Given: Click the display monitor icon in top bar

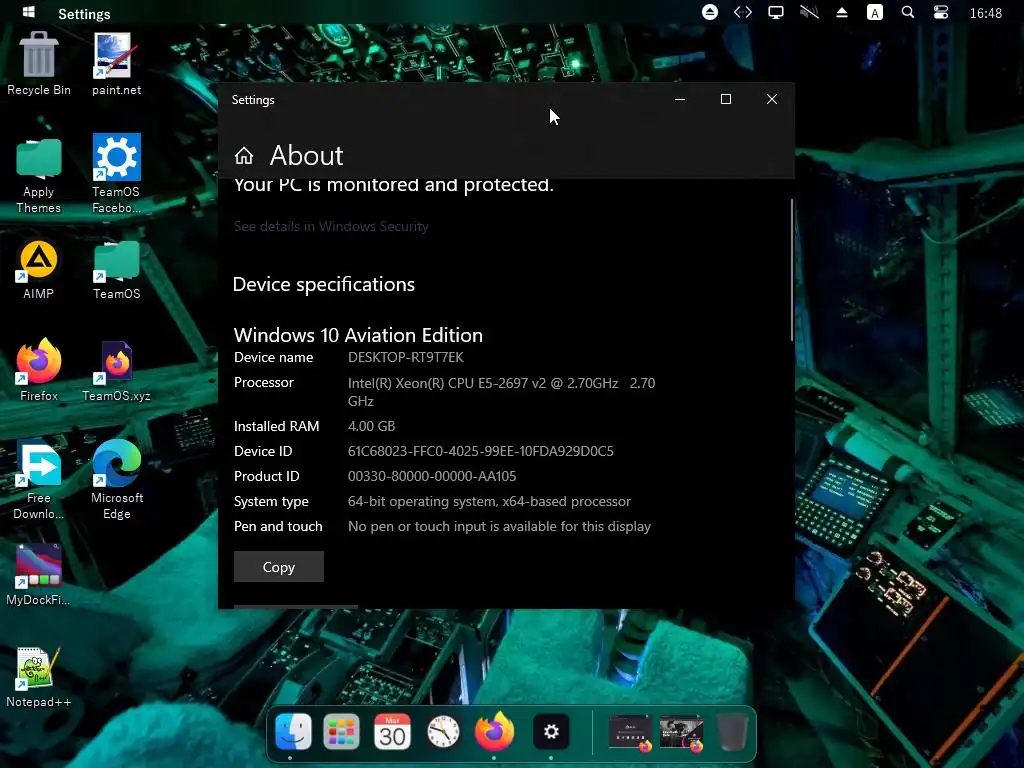Looking at the screenshot, I should [x=776, y=12].
